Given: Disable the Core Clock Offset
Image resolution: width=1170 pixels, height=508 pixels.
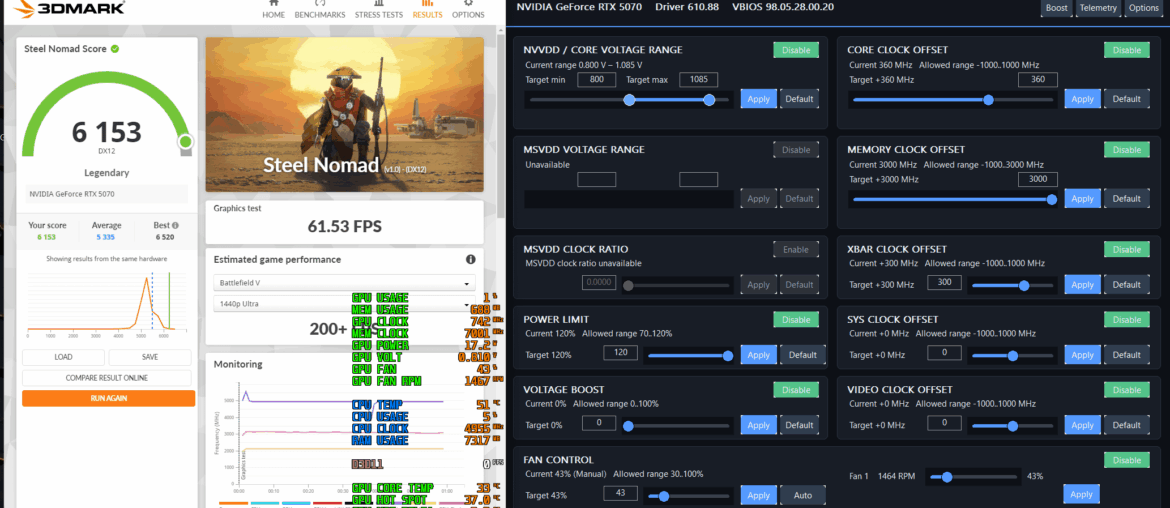Looking at the screenshot, I should [x=1127, y=50].
